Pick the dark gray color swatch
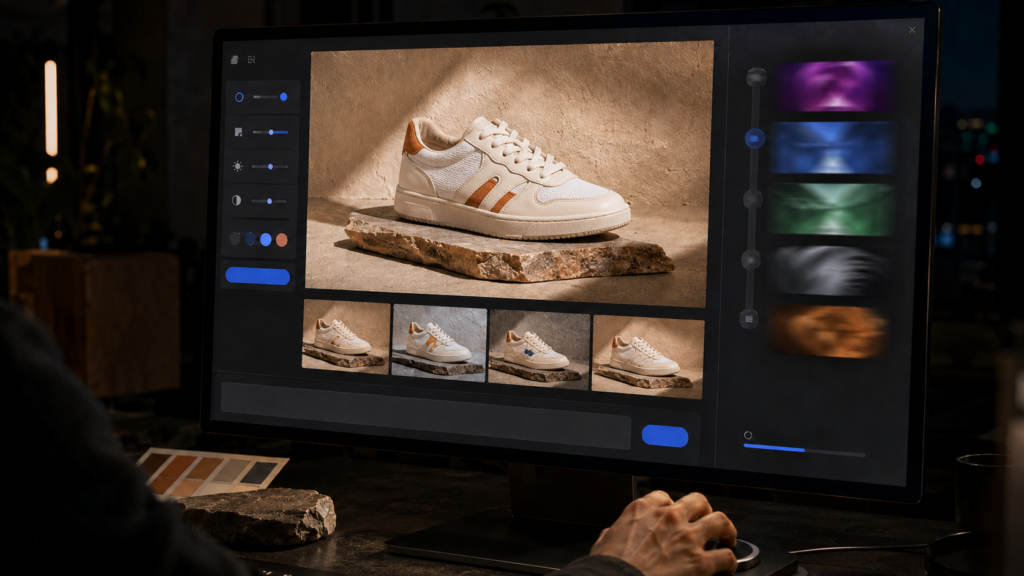This screenshot has width=1024, height=576. tap(235, 239)
